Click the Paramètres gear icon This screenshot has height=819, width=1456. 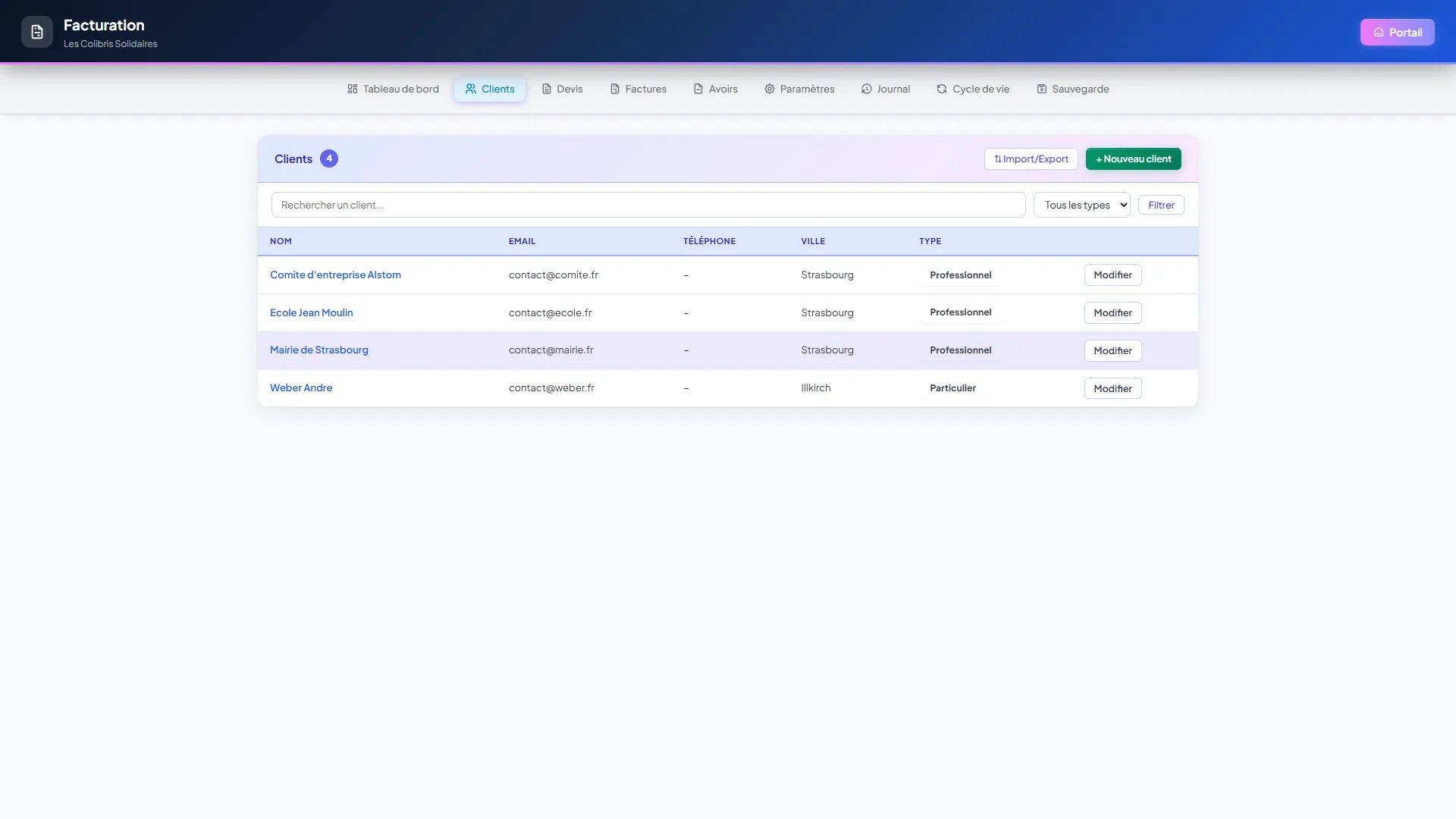770,89
